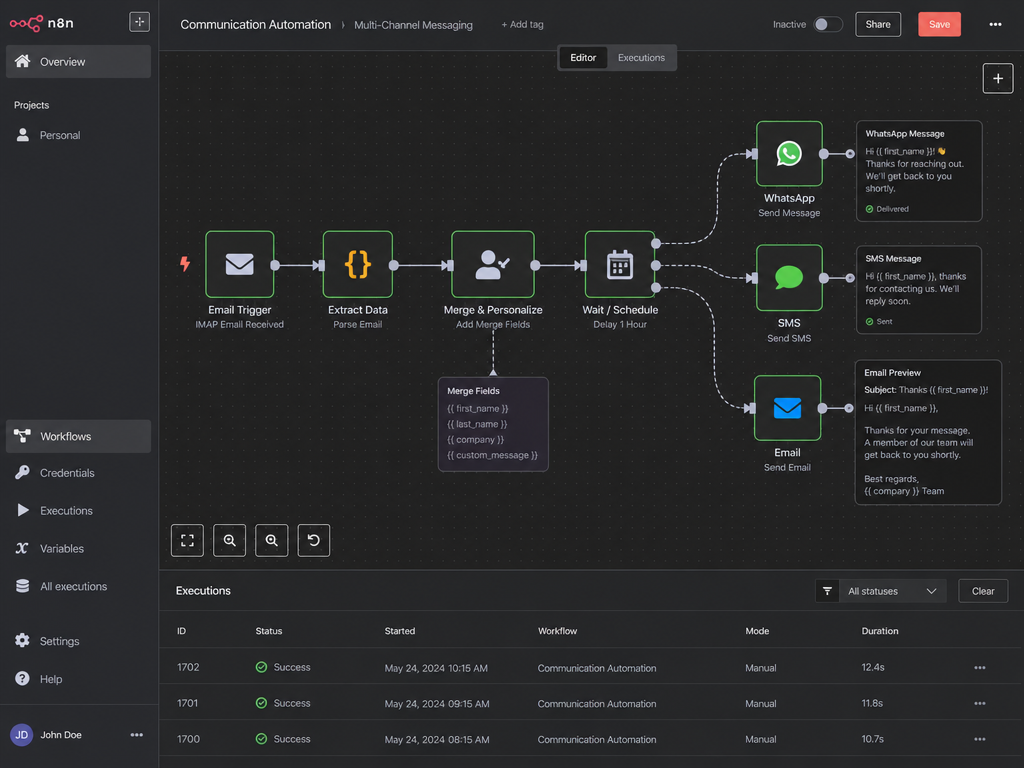Click the Email Preview note
The width and height of the screenshot is (1024, 768).
pyautogui.click(x=928, y=432)
